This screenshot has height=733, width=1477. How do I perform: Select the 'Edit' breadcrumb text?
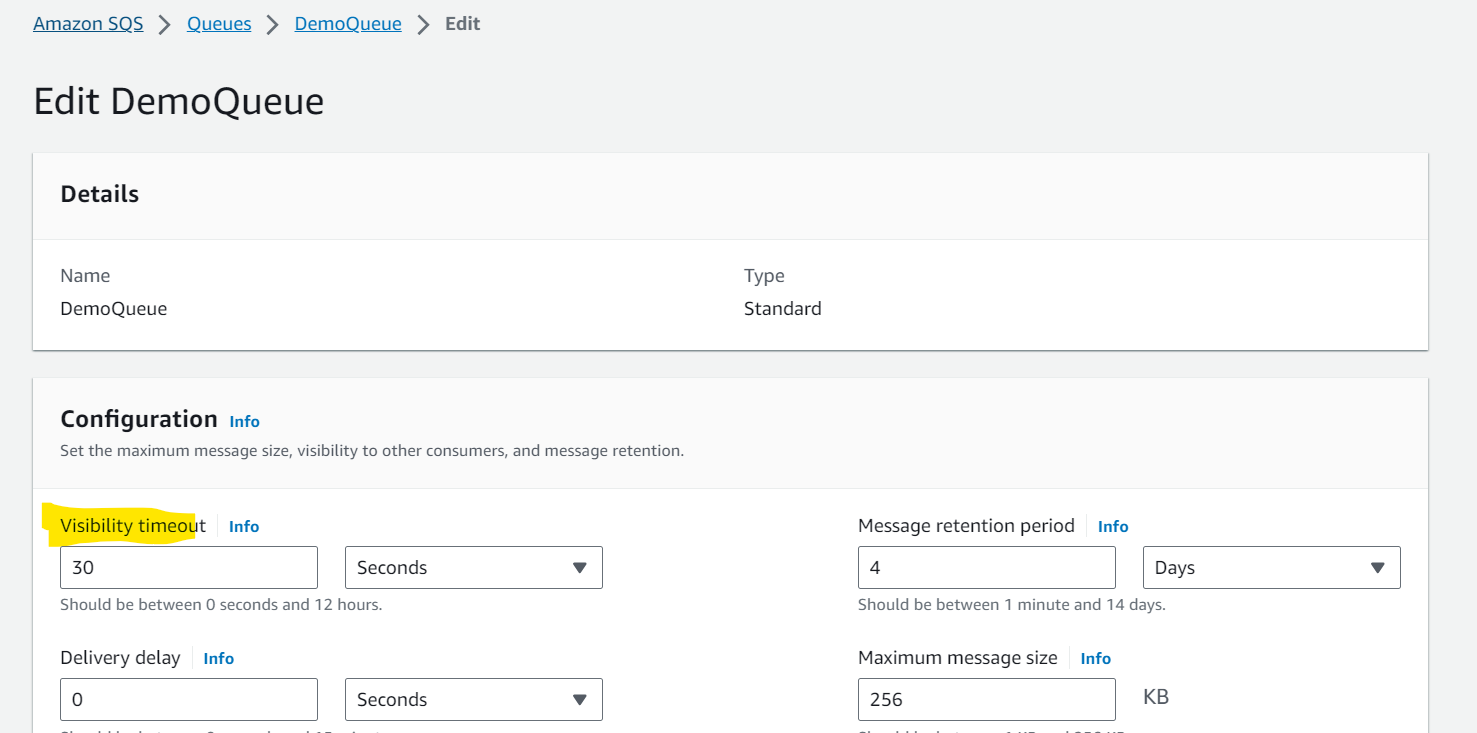[x=463, y=24]
